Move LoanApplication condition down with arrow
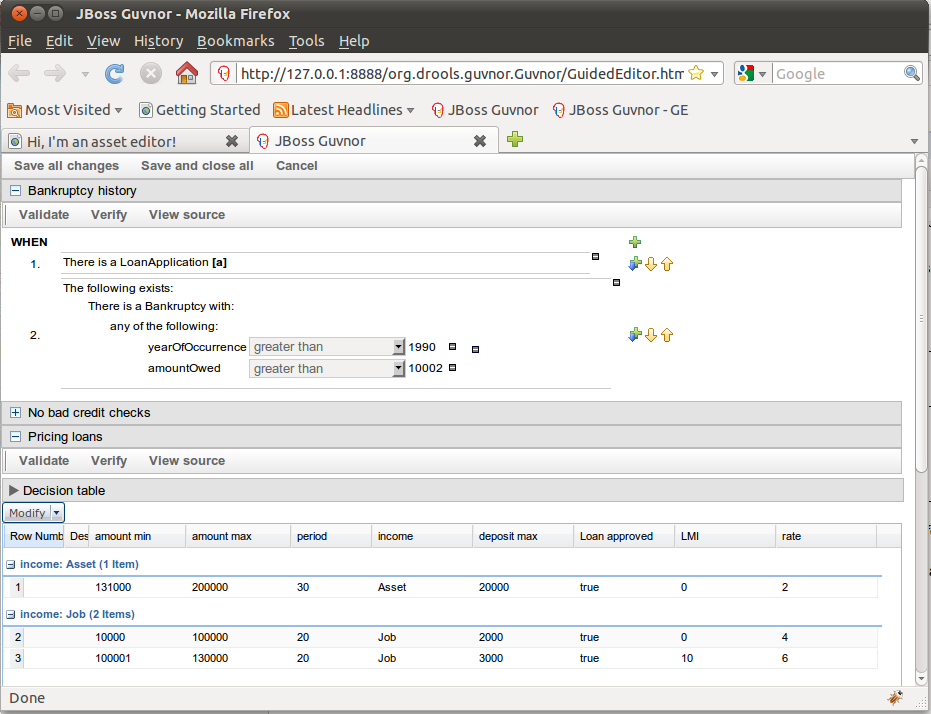The height and width of the screenshot is (714, 931). pyautogui.click(x=650, y=264)
